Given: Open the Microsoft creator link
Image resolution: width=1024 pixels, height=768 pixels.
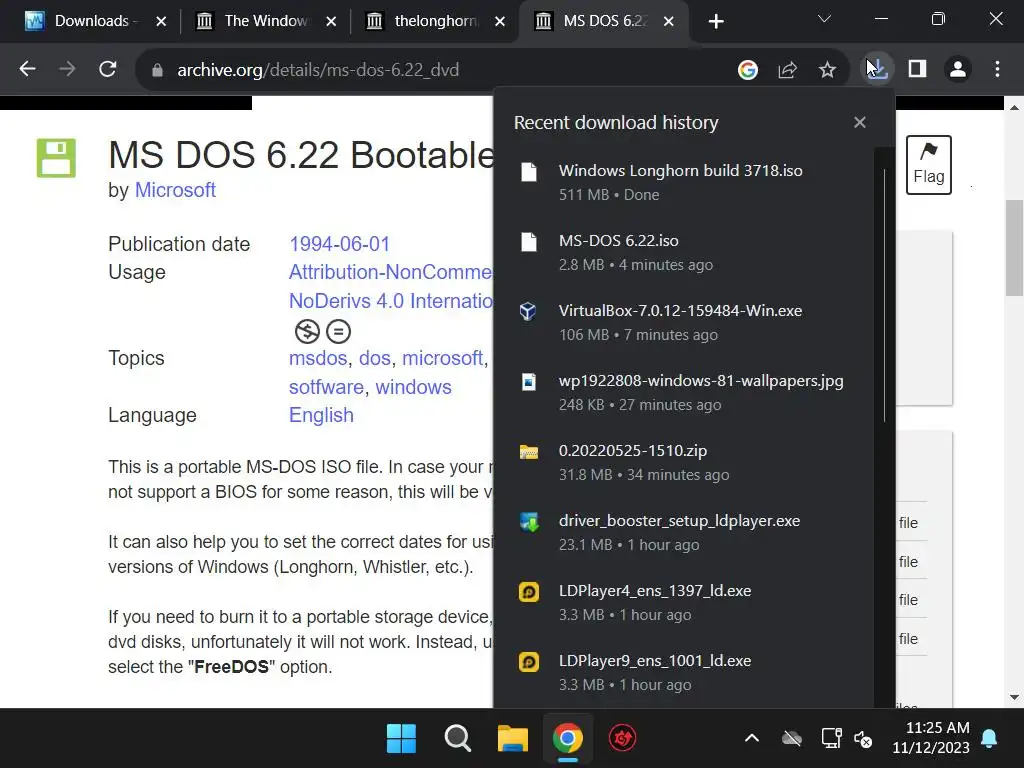Looking at the screenshot, I should click(175, 190).
